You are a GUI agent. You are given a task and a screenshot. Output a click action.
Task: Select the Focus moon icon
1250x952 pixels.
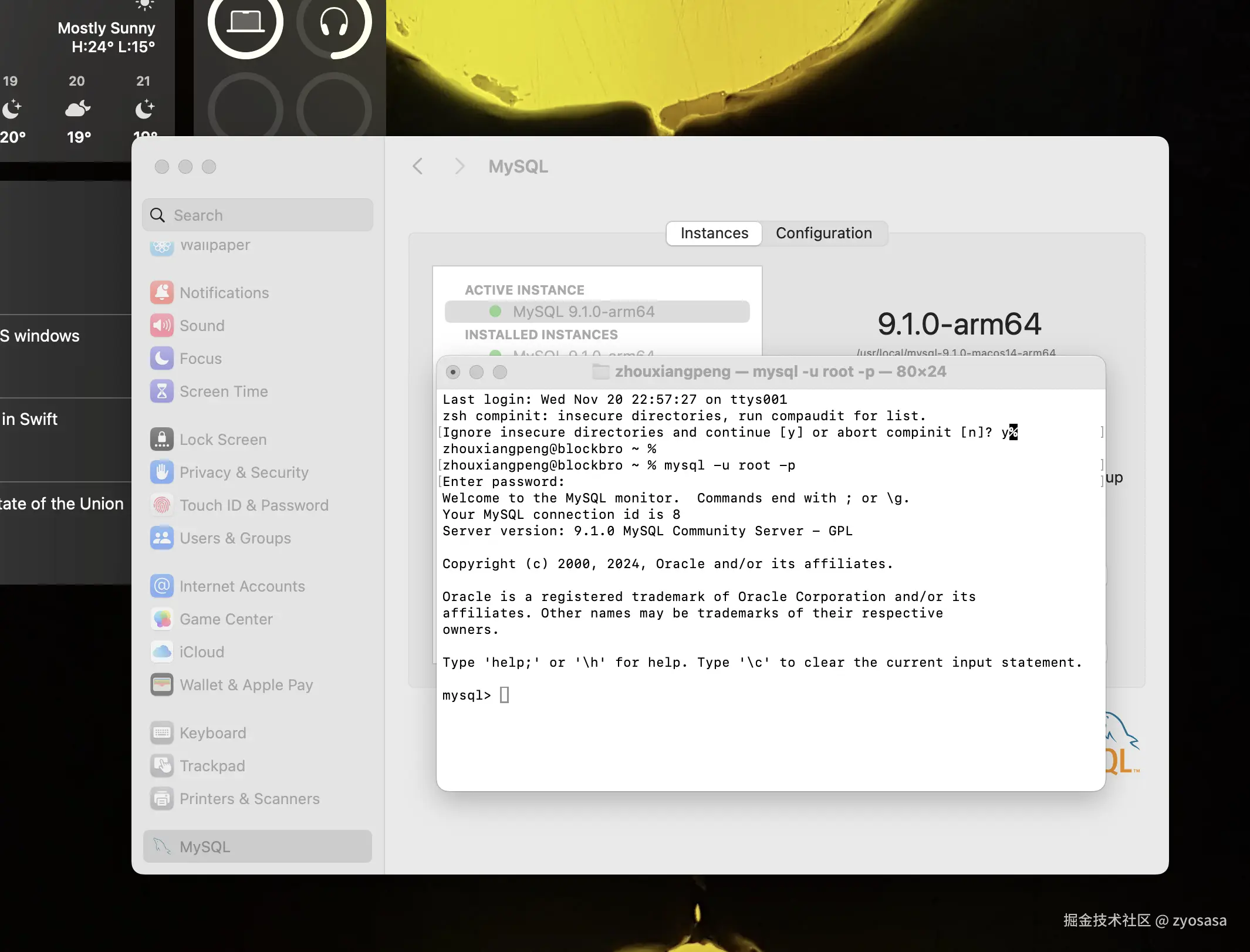coord(162,358)
